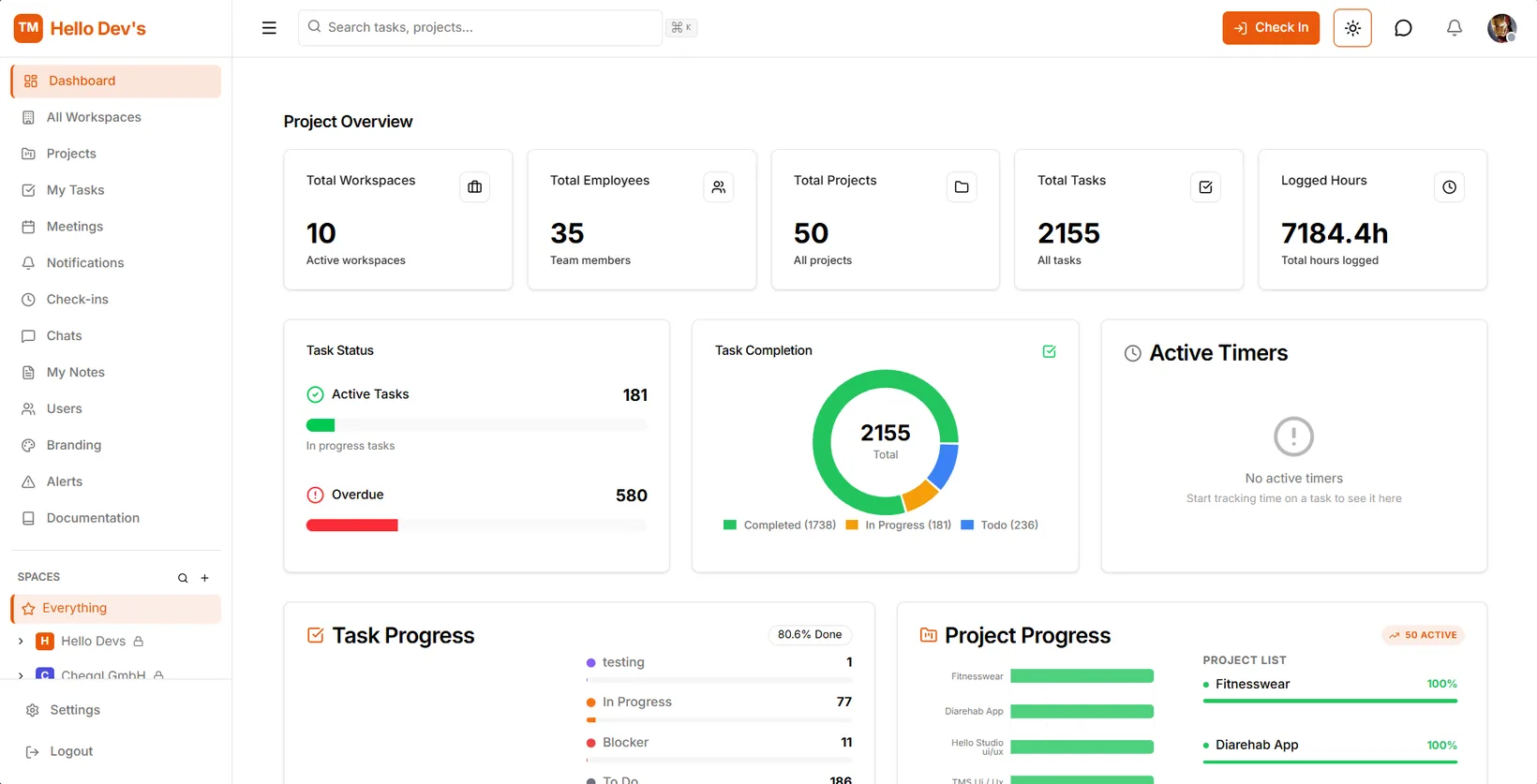
Task: Click the 50 ACTIVE badge
Action: (x=1423, y=635)
